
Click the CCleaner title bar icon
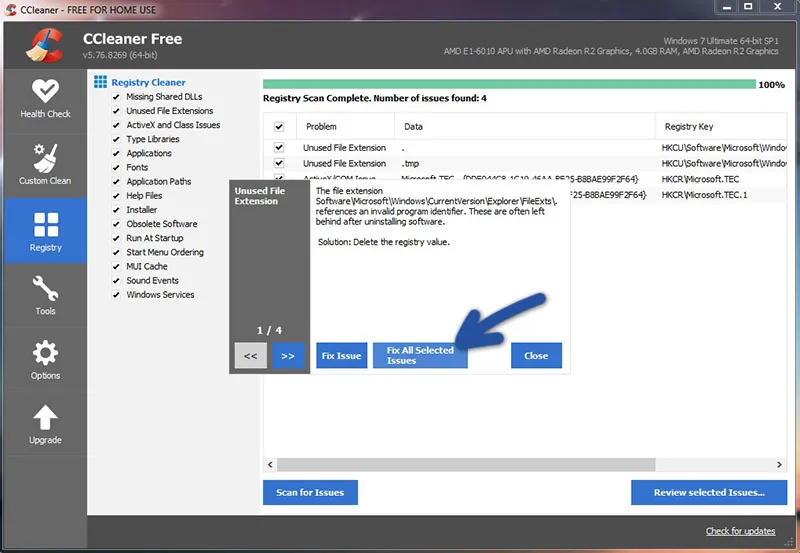click(x=11, y=9)
